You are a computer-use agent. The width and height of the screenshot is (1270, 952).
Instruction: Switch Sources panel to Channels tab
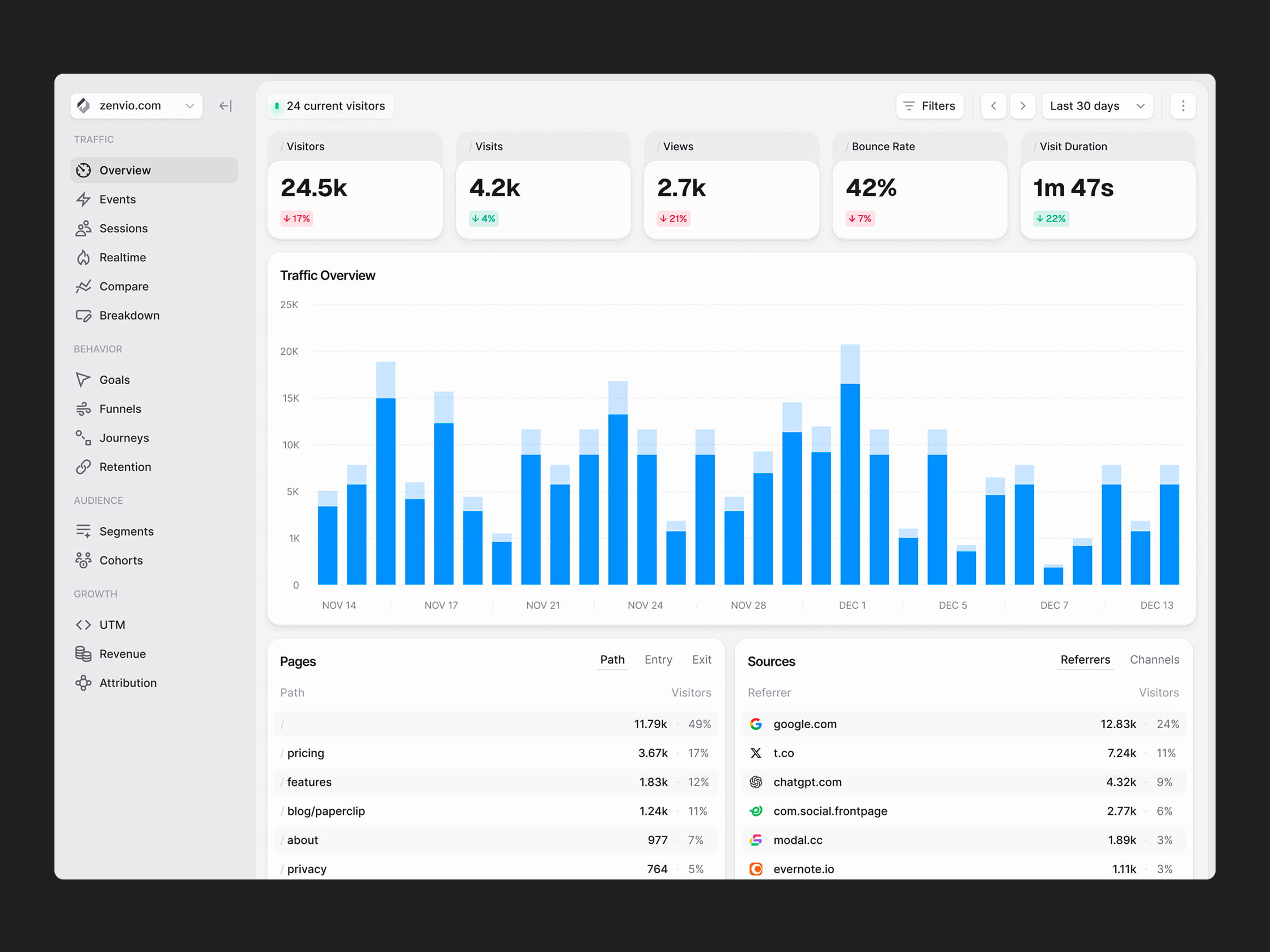tap(1154, 660)
